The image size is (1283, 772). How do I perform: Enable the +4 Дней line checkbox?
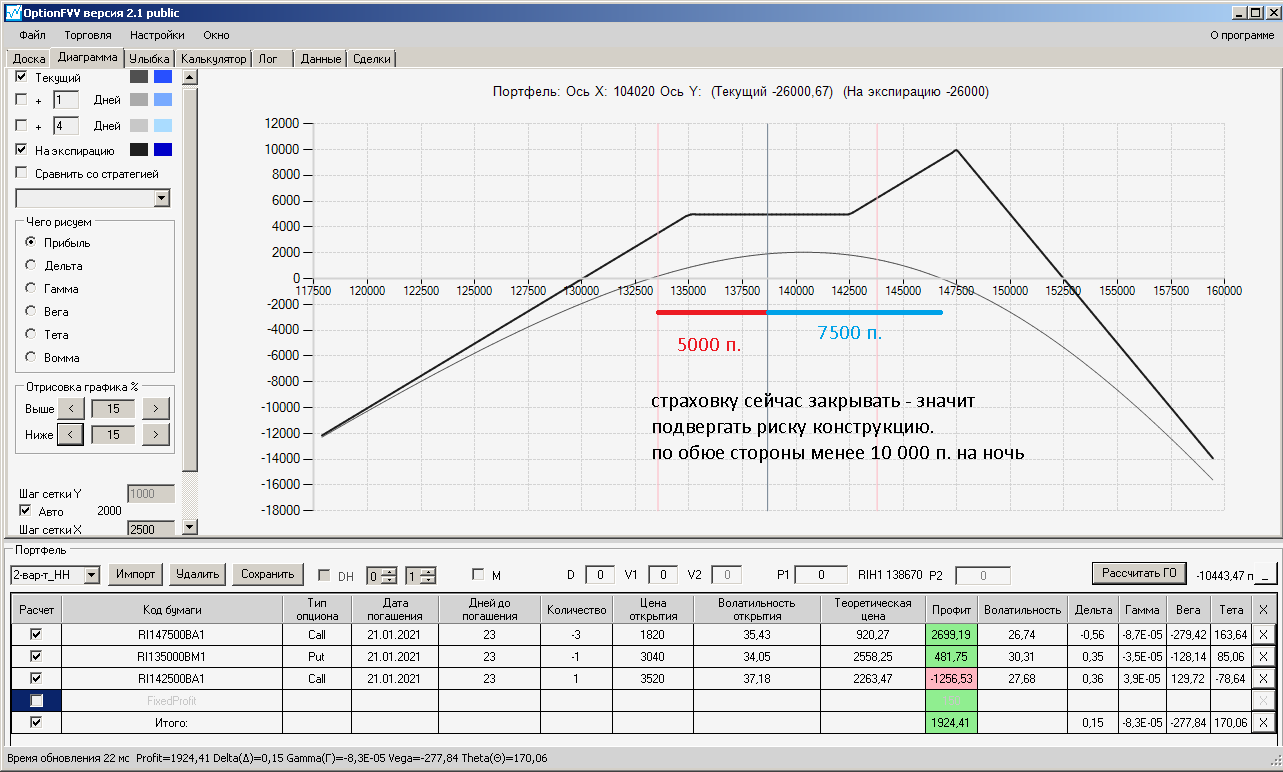(x=21, y=126)
